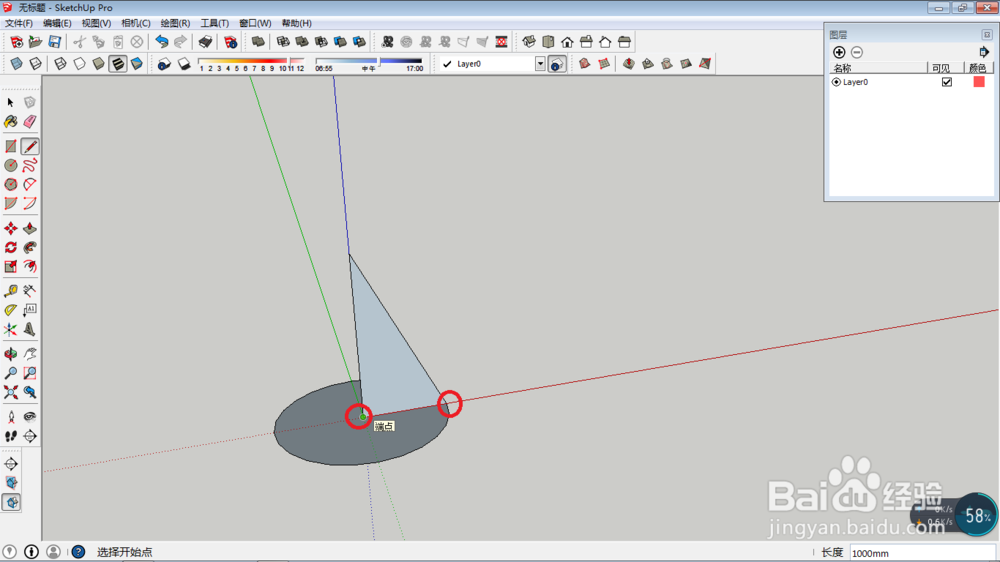Select the Pan hand tool
Image resolution: width=1000 pixels, height=562 pixels.
point(29,354)
